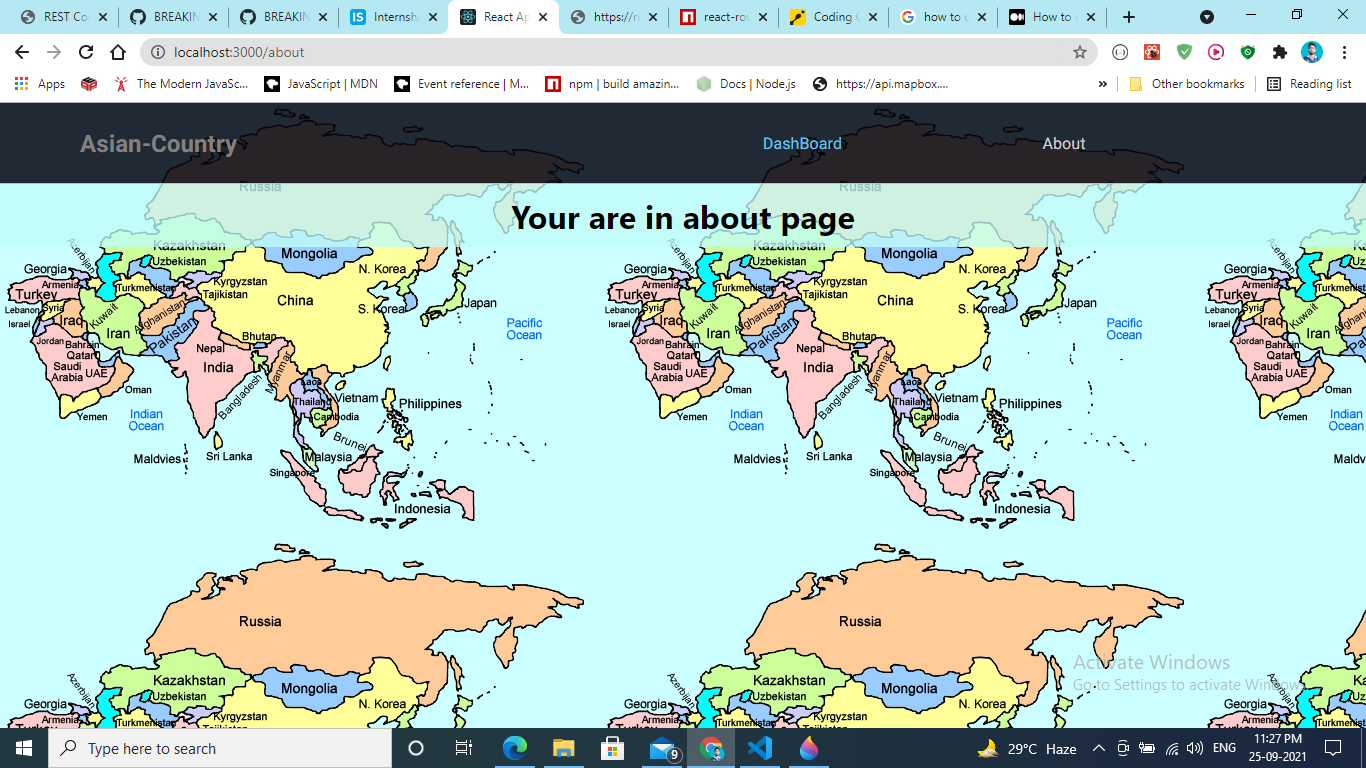The height and width of the screenshot is (768, 1366).
Task: Open the Other bookmarks folder
Action: (1187, 84)
